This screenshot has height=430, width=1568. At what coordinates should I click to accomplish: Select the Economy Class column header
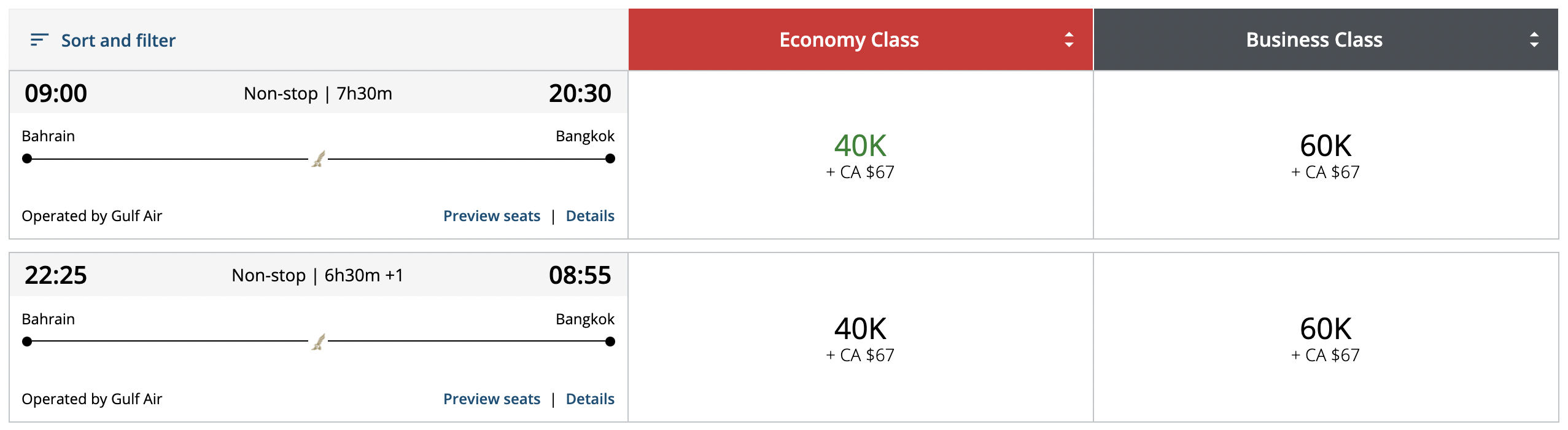click(x=849, y=40)
